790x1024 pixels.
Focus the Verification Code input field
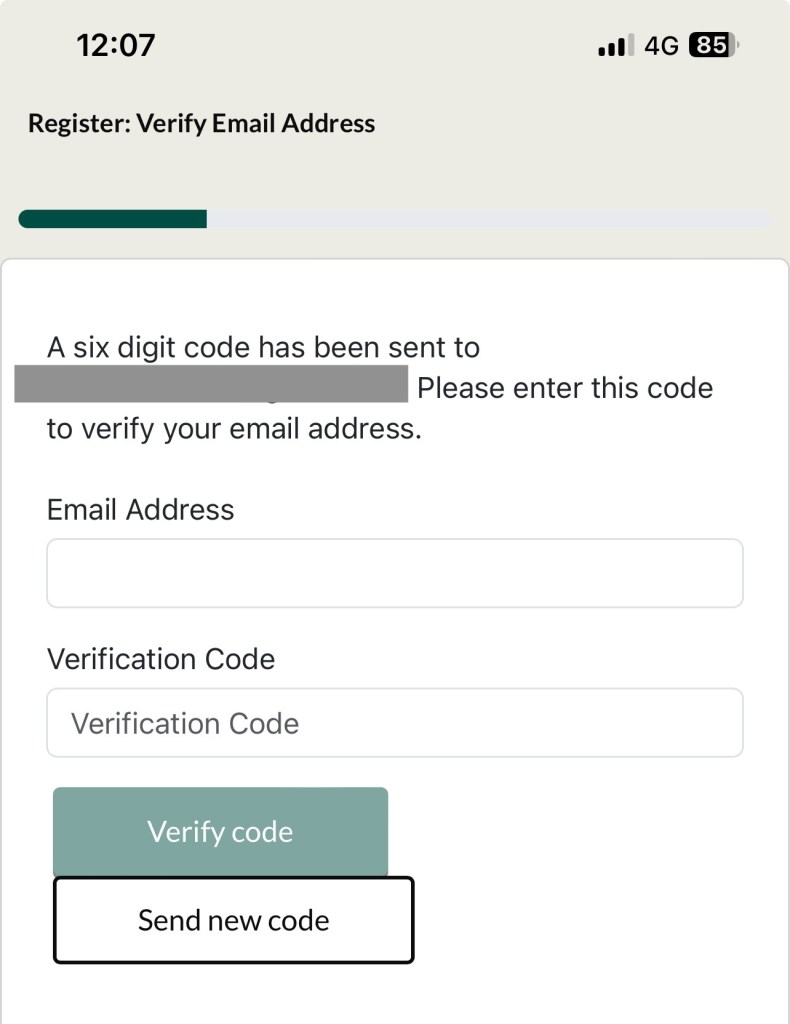coord(394,722)
